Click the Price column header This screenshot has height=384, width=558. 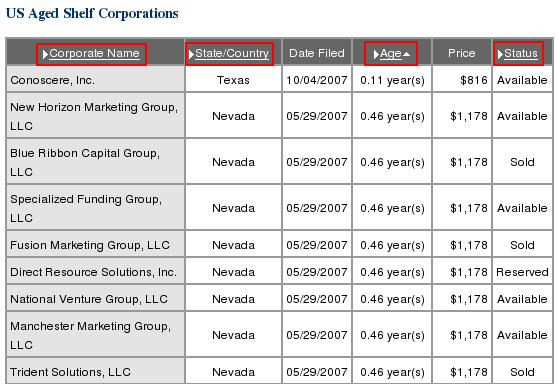pos(462,53)
